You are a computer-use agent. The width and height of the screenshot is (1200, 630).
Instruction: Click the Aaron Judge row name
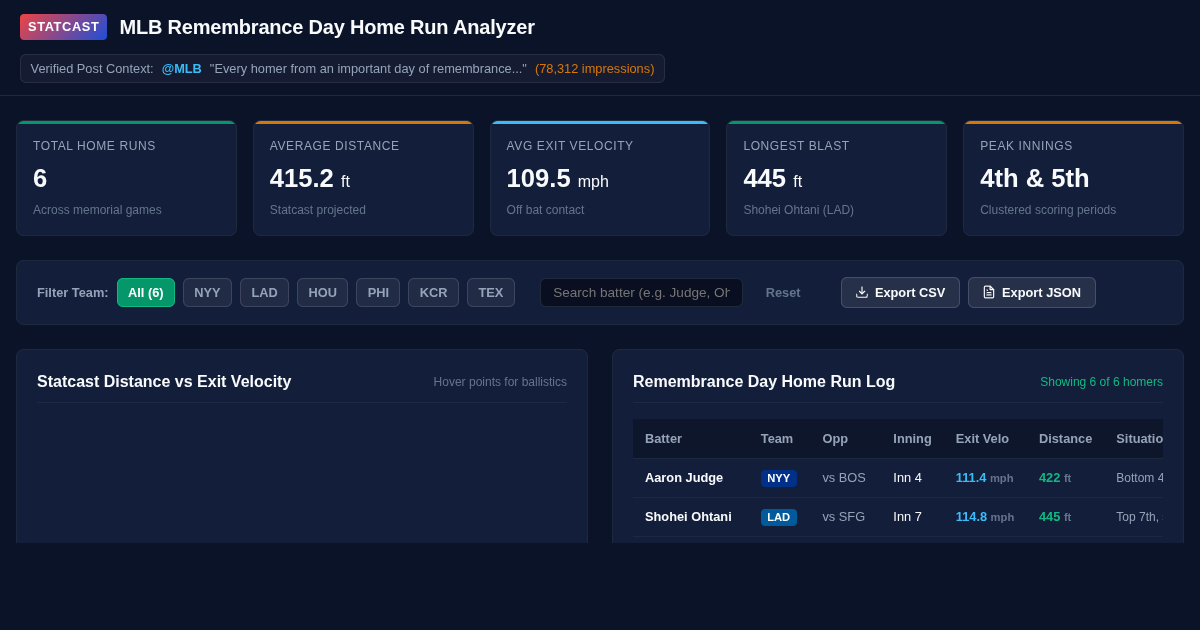point(684,477)
